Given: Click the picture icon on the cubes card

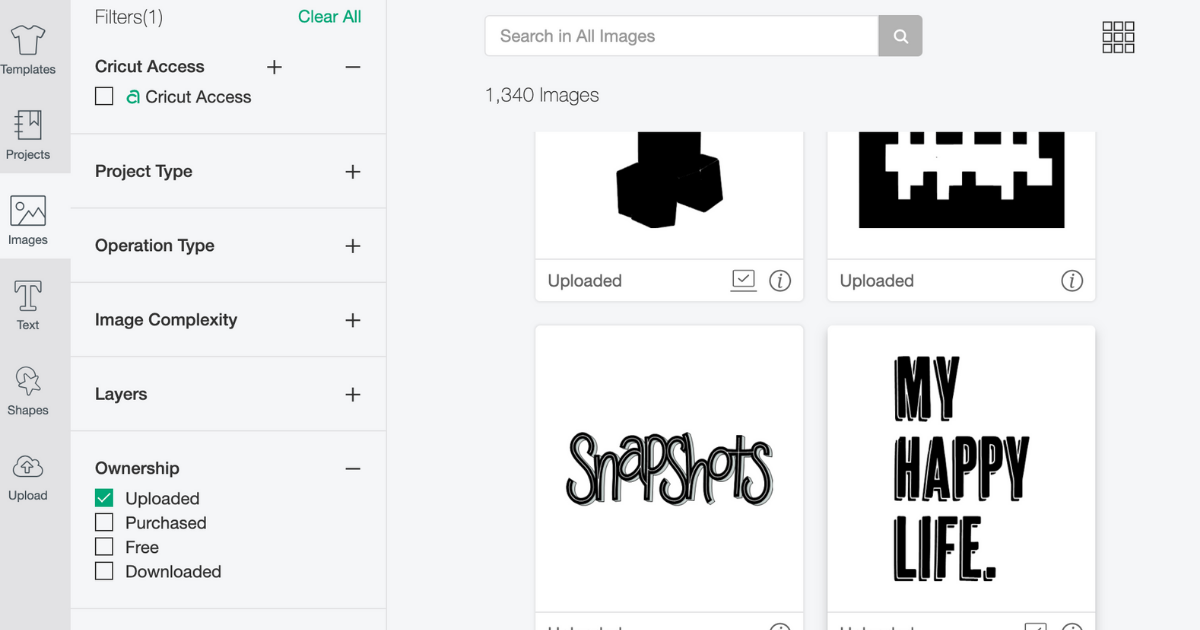Looking at the screenshot, I should click(x=743, y=280).
